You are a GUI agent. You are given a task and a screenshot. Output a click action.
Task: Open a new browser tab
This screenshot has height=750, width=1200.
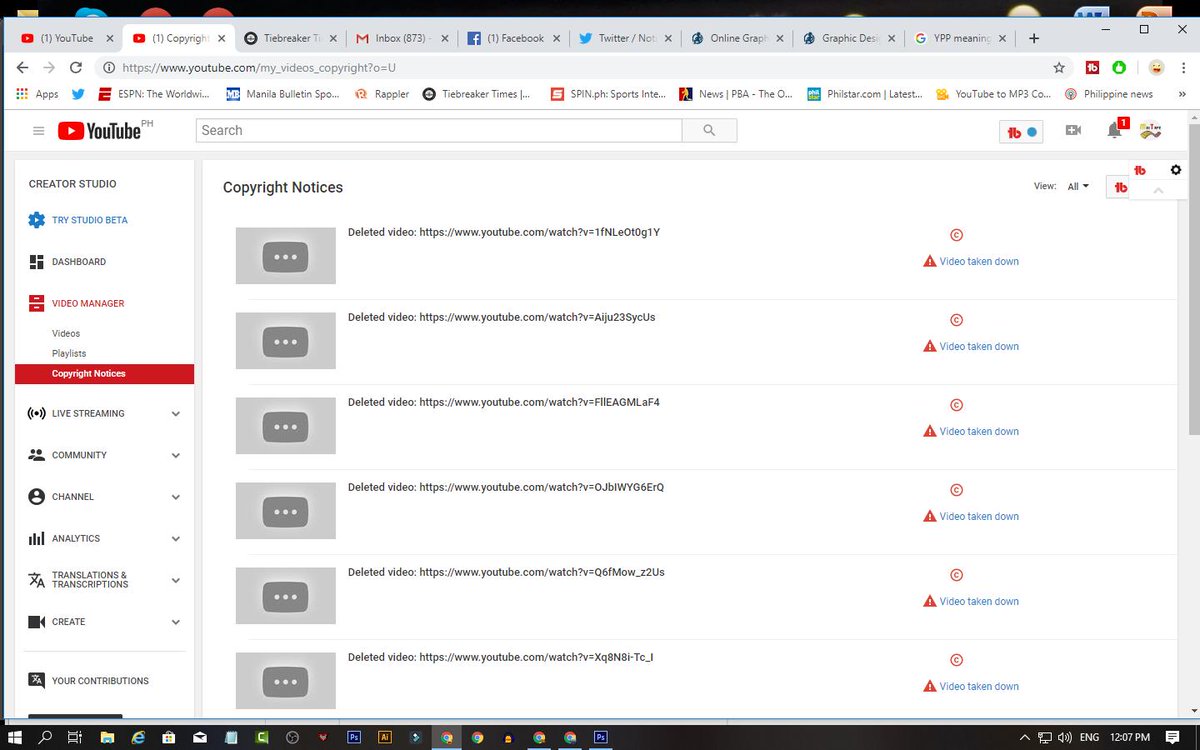[1034, 38]
